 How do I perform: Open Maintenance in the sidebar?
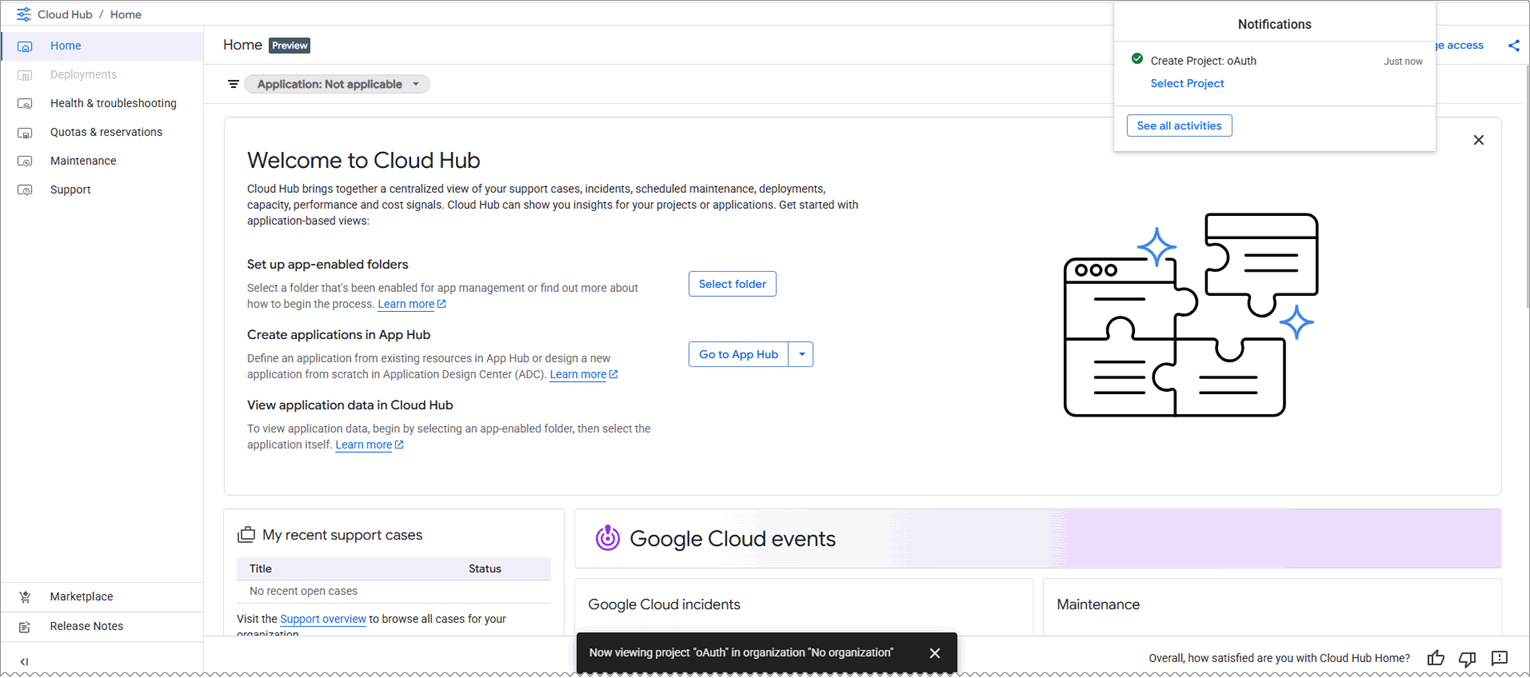102,161
